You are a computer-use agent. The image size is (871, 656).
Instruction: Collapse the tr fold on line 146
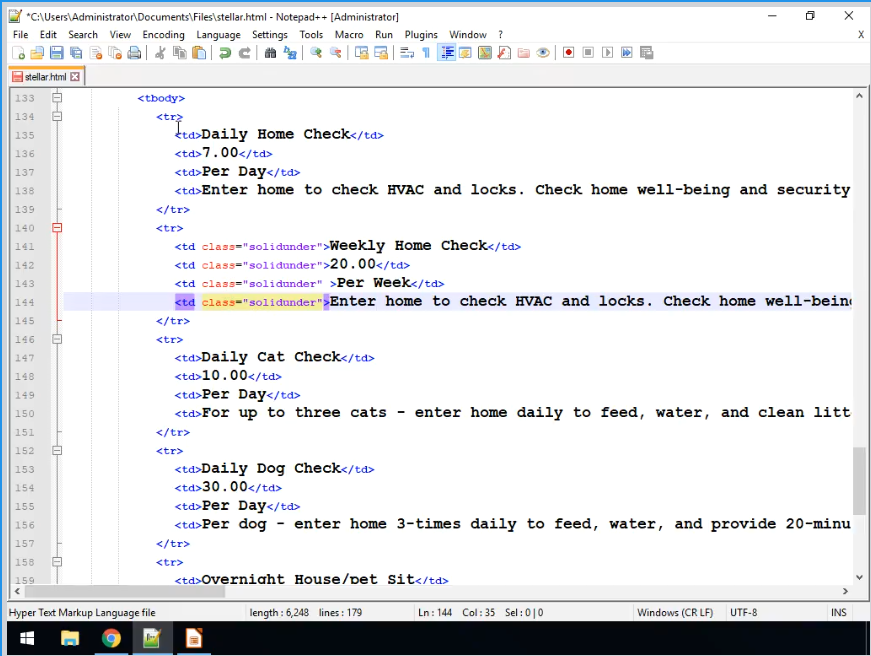coord(57,339)
